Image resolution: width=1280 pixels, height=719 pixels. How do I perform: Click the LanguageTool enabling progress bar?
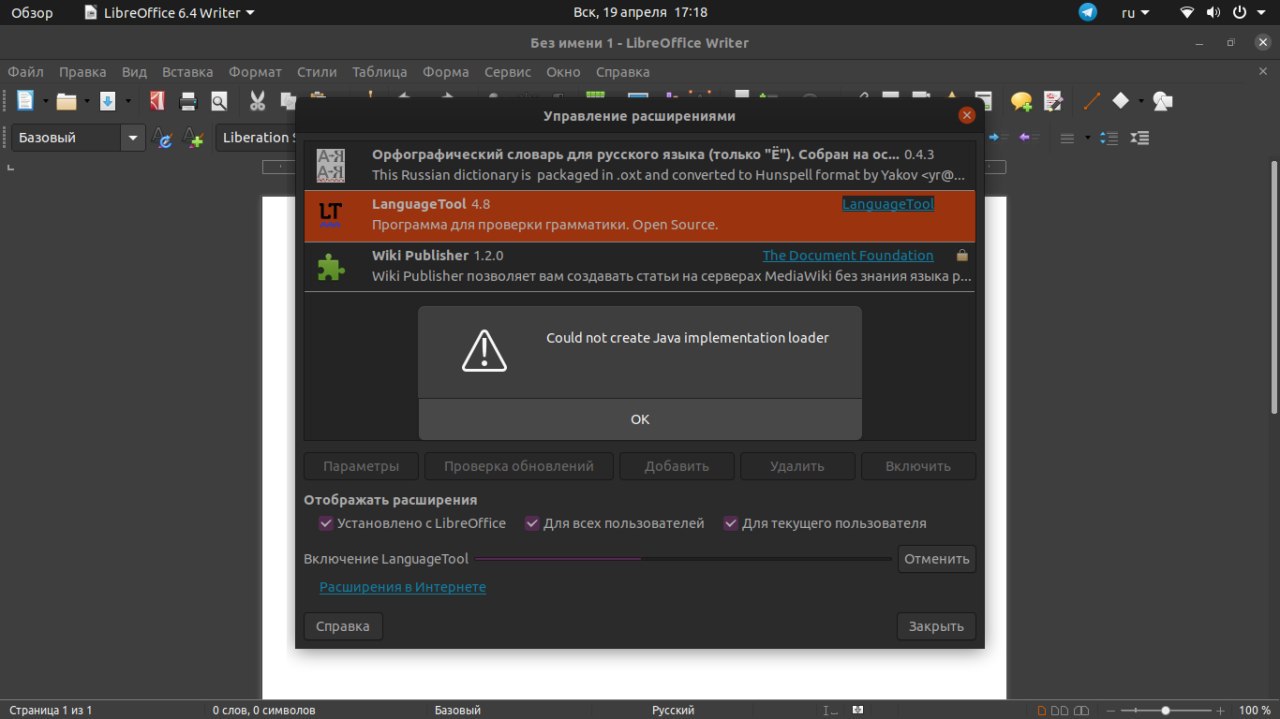[x=683, y=559]
